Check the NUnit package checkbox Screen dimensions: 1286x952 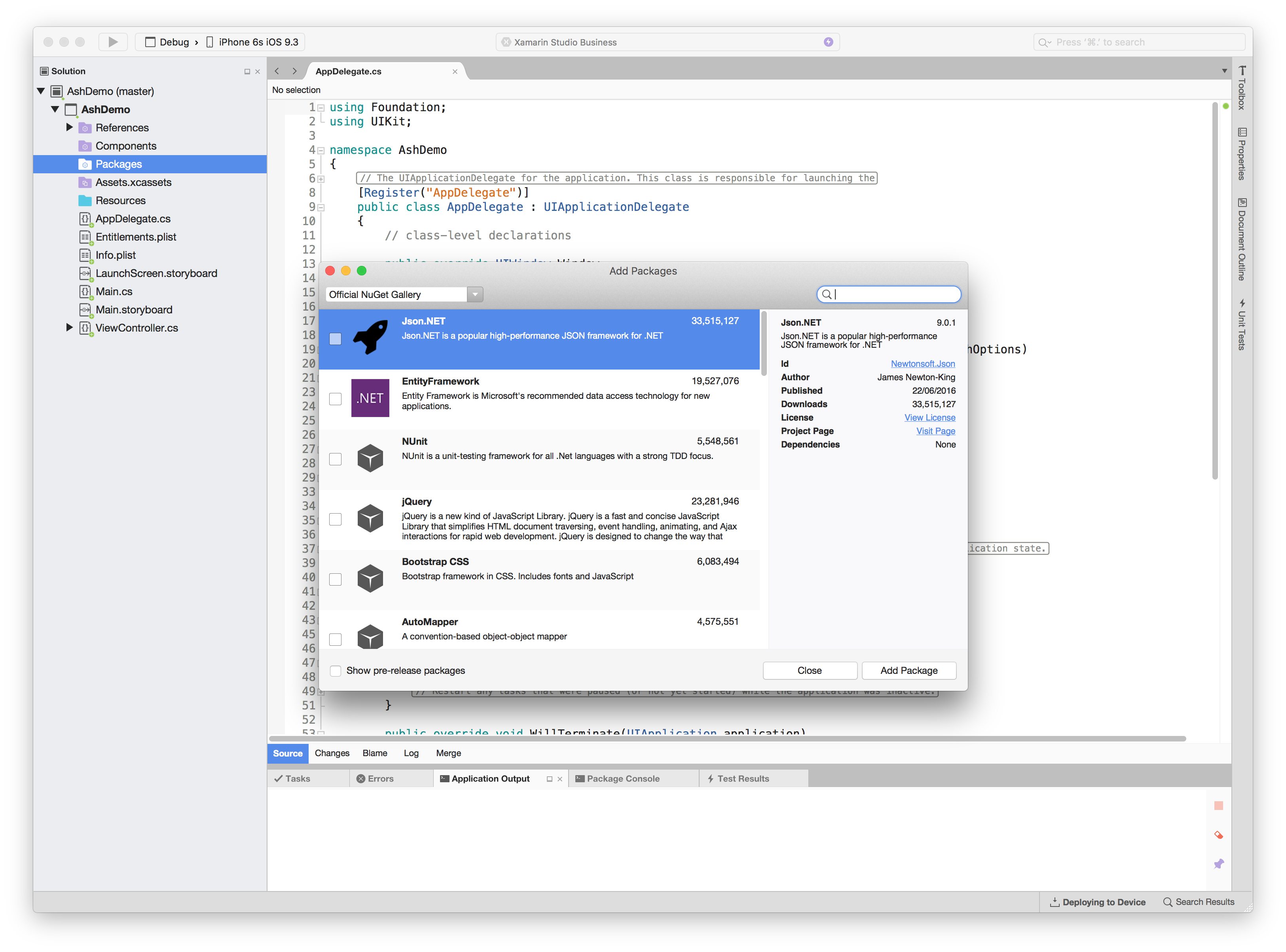pos(335,459)
